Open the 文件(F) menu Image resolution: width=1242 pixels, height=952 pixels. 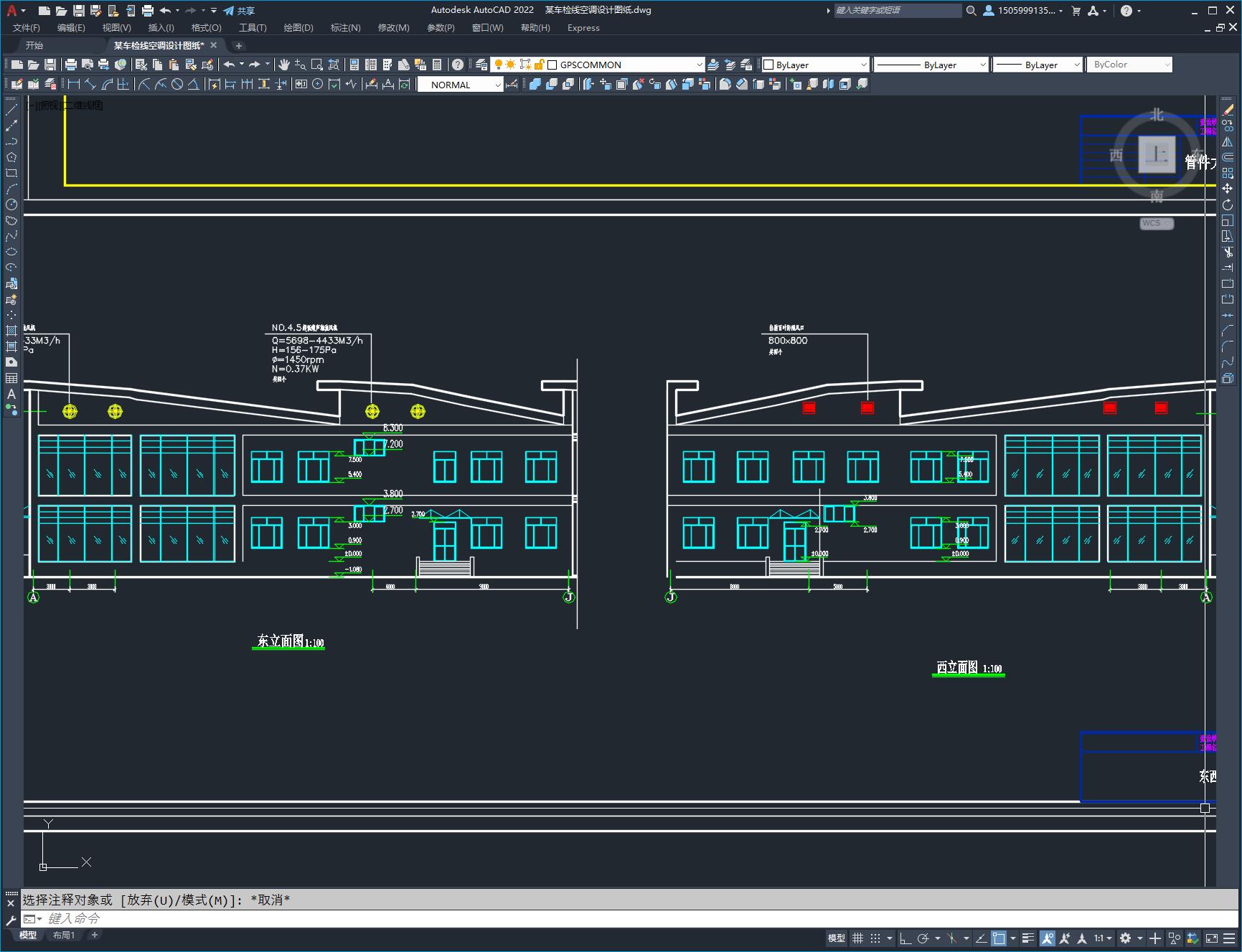[27, 28]
